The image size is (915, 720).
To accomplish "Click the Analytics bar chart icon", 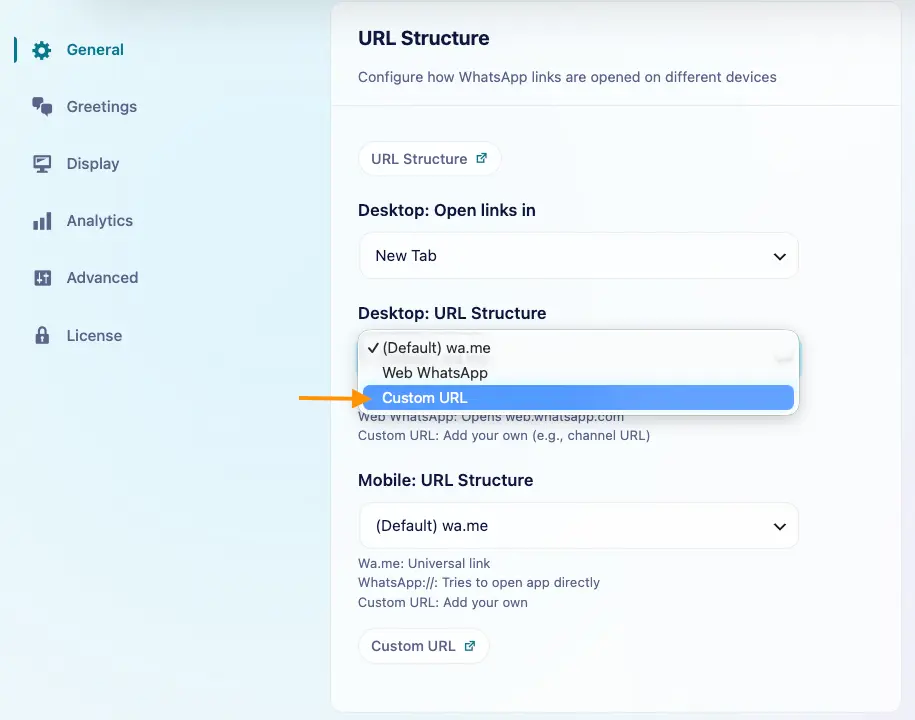I will click(x=42, y=221).
